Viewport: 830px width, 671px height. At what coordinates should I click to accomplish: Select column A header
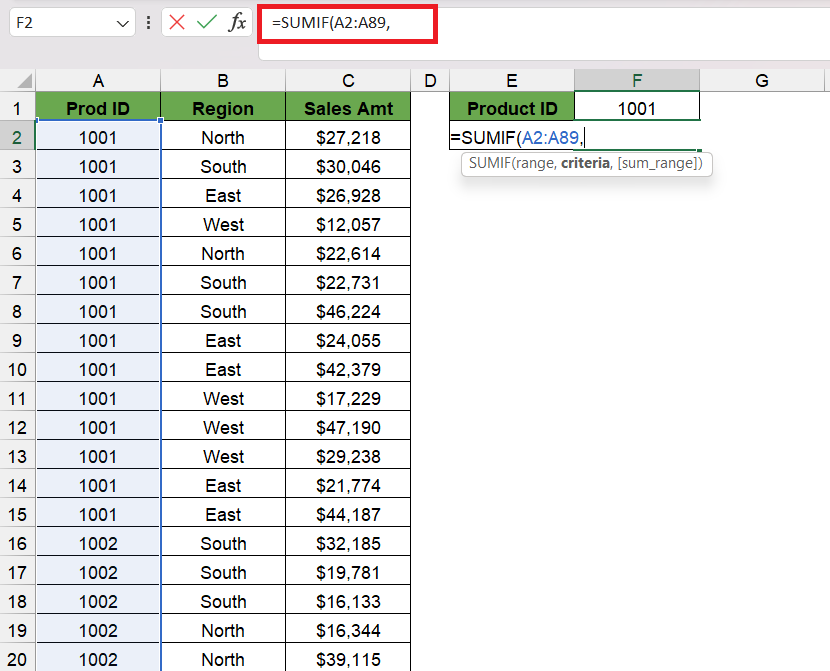tap(98, 80)
